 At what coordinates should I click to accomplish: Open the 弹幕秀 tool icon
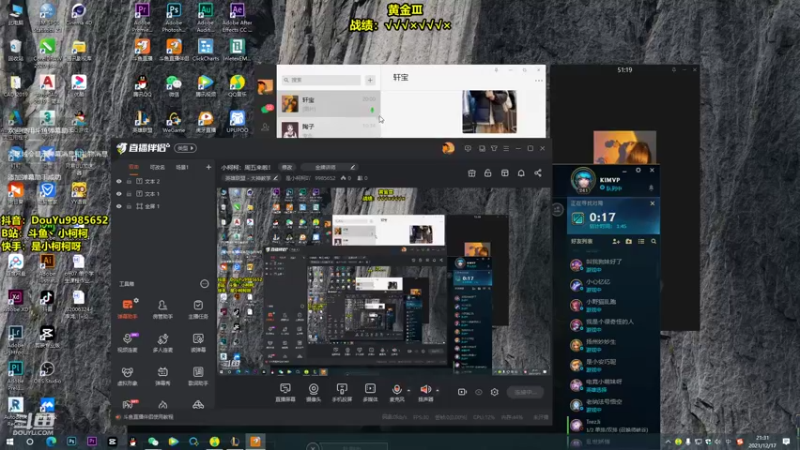pyautogui.click(x=162, y=375)
